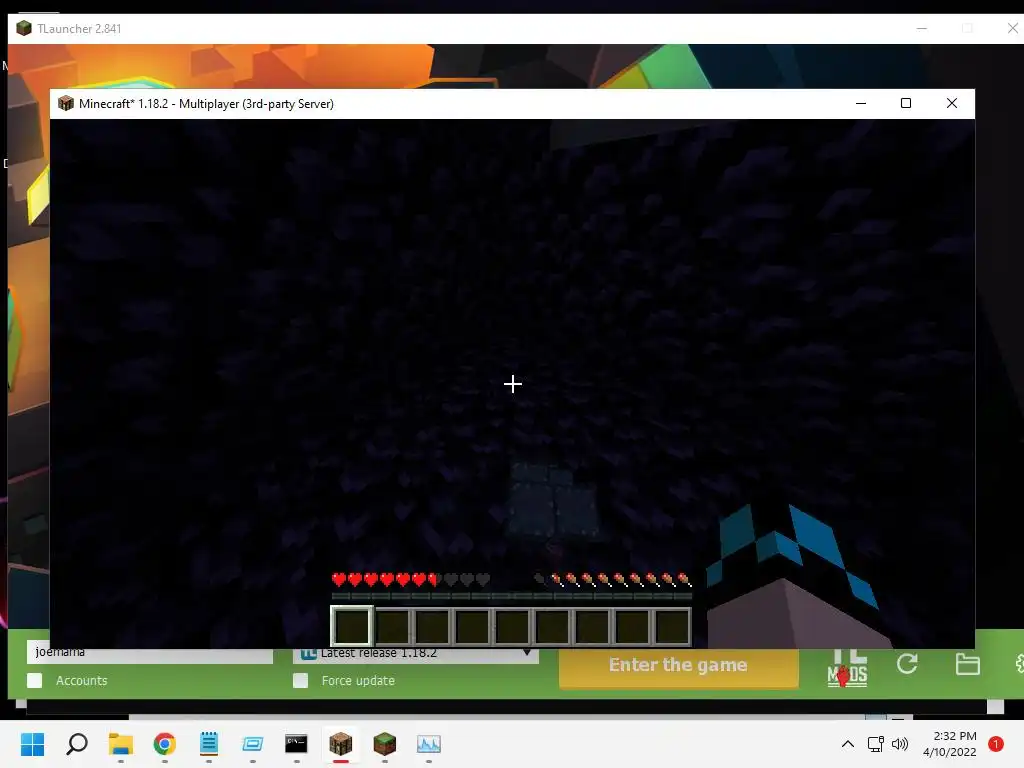Image resolution: width=1024 pixels, height=768 pixels.
Task: Open the performance monitor taskbar icon
Action: tap(428, 744)
